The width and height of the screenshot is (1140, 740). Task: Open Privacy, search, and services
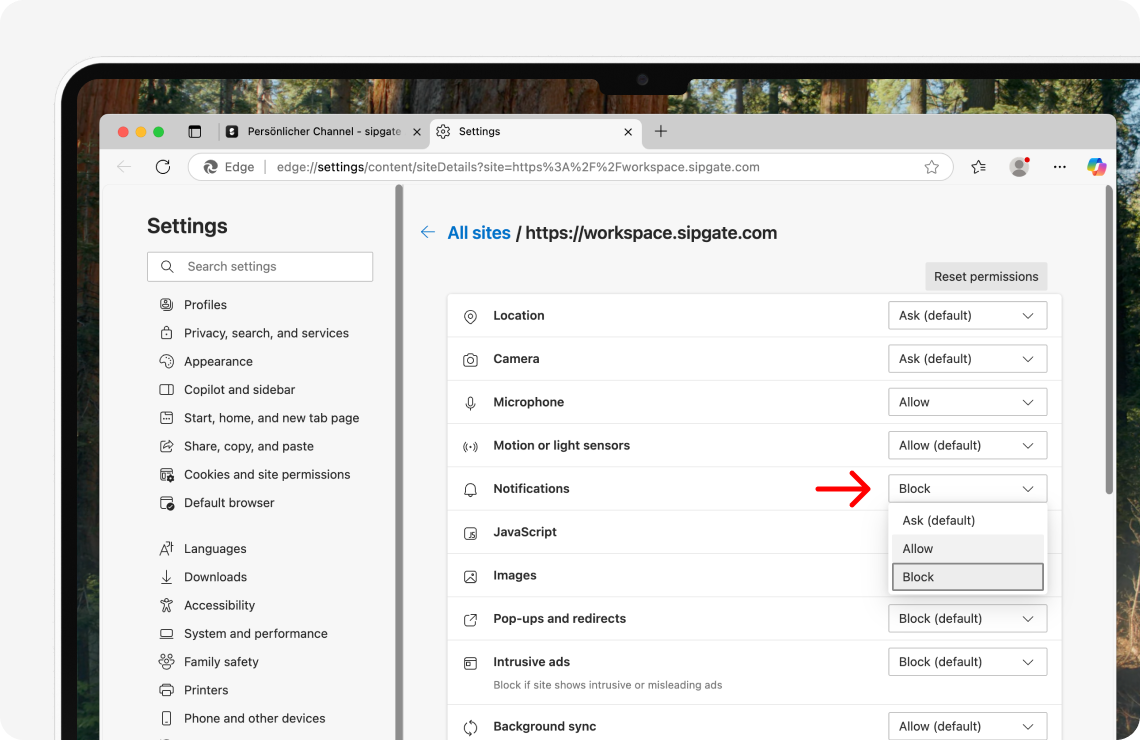click(254, 333)
